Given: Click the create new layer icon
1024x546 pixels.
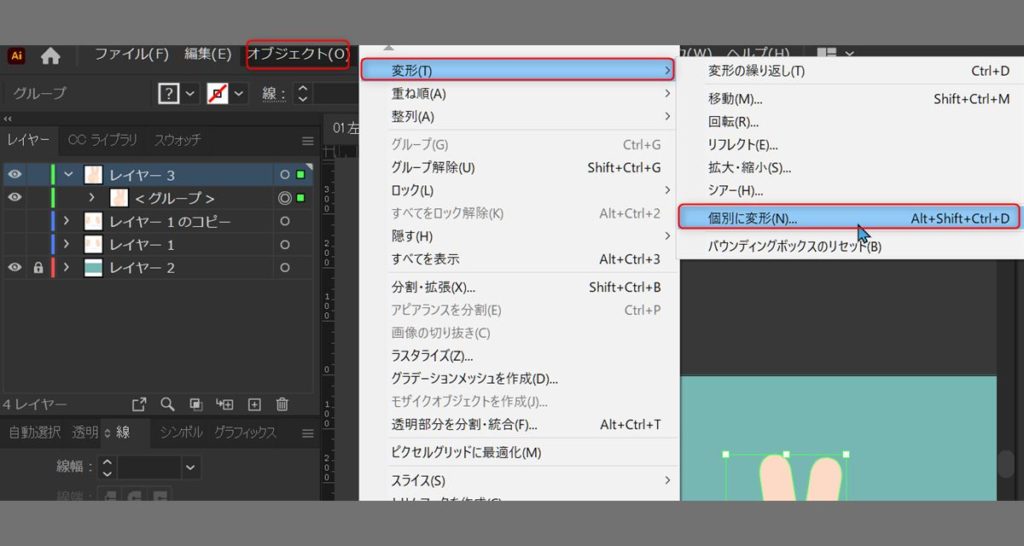Looking at the screenshot, I should [x=254, y=404].
